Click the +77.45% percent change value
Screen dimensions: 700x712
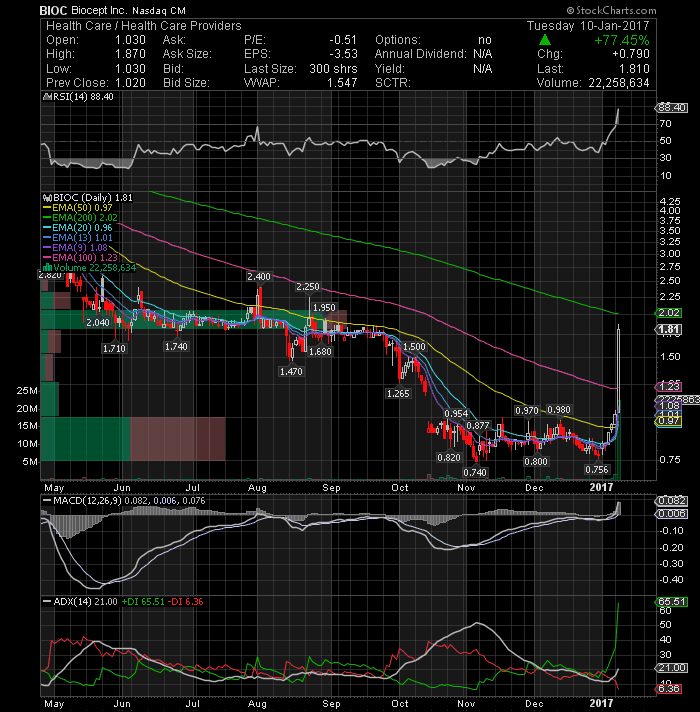click(621, 40)
